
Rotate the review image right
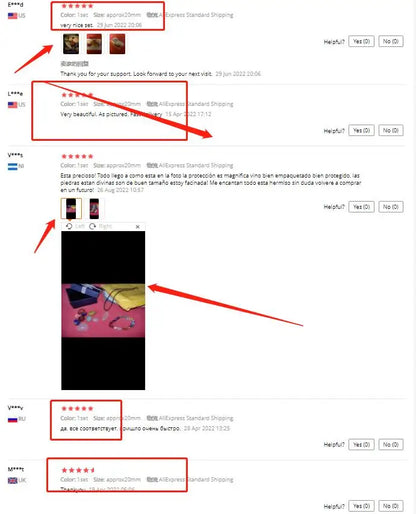100,226
